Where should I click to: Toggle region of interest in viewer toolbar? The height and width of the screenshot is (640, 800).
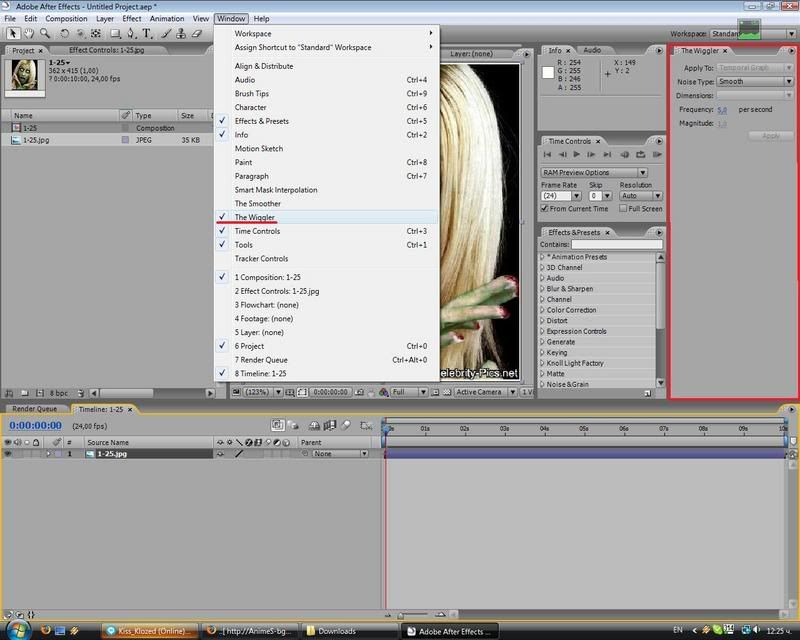(x=435, y=392)
